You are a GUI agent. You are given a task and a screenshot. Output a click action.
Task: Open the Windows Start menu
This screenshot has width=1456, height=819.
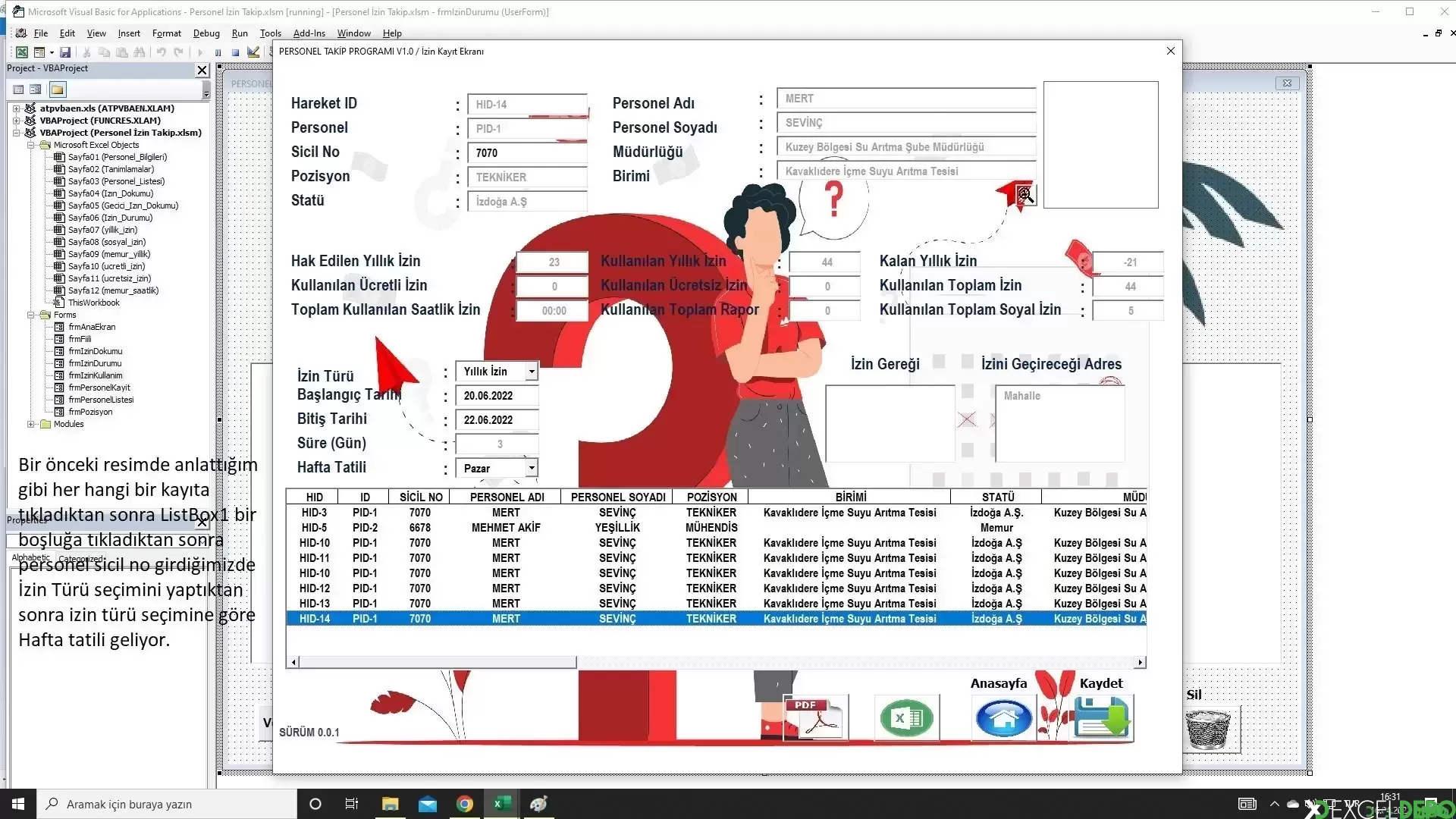(x=18, y=804)
